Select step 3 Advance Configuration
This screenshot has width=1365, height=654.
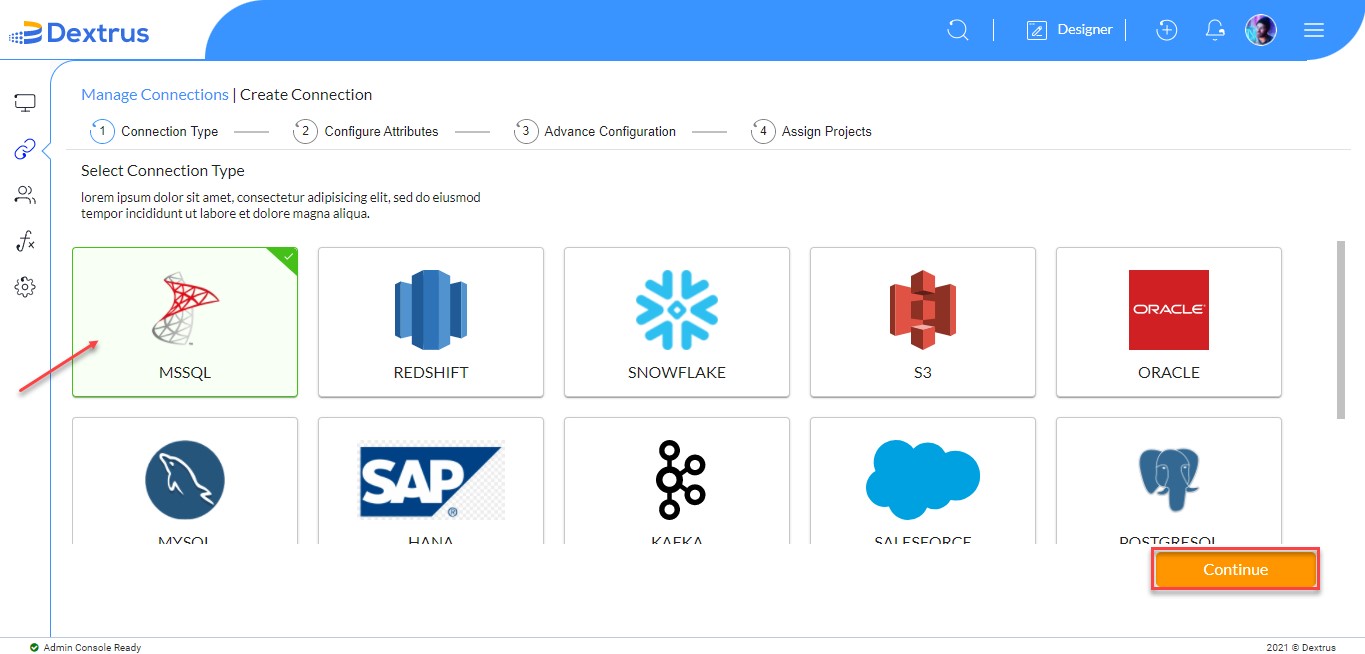tap(595, 131)
